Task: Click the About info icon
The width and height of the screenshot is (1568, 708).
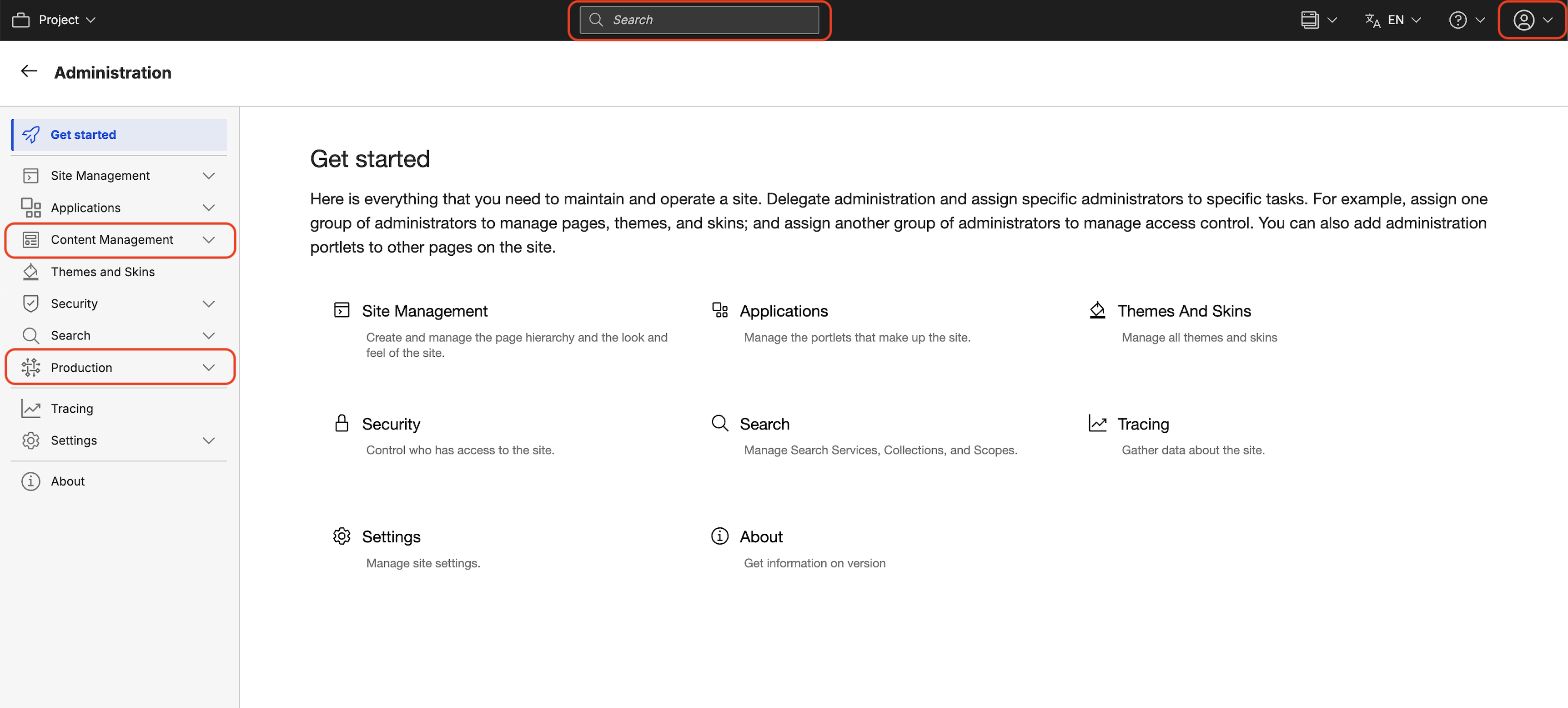Action: [31, 481]
